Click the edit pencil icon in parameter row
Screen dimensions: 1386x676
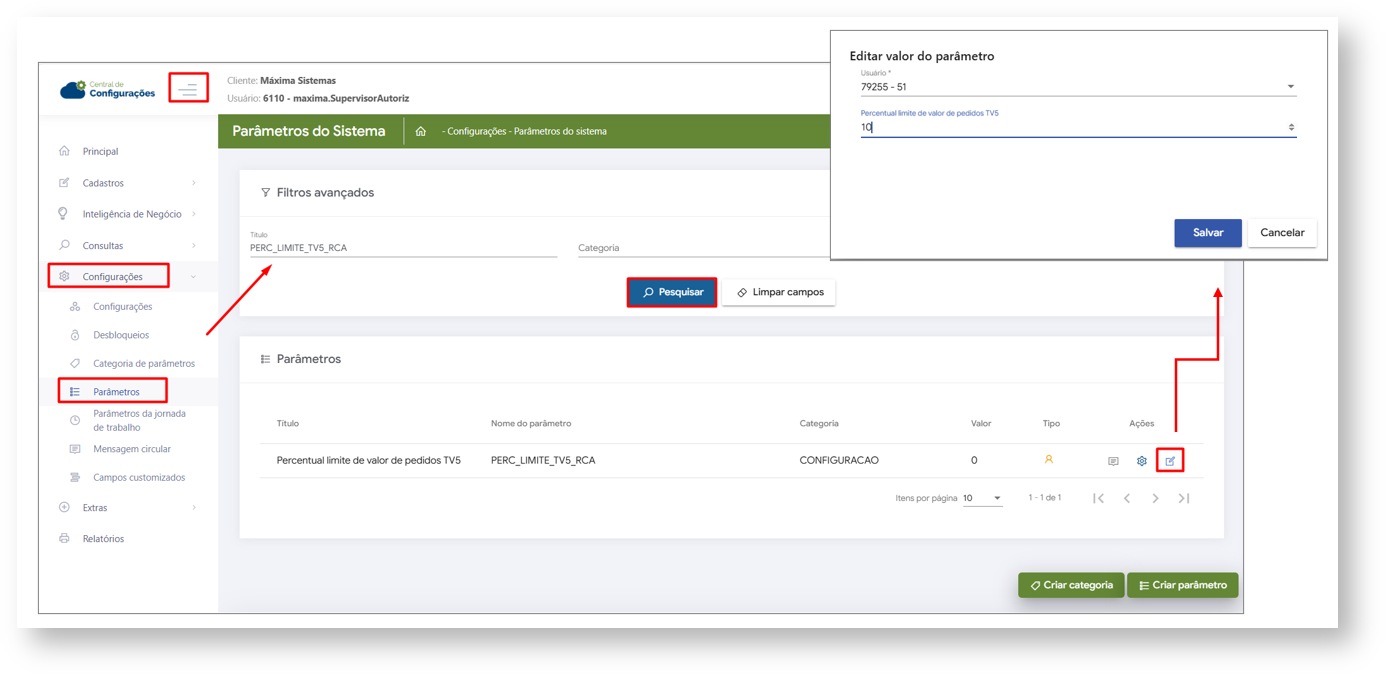point(1170,461)
